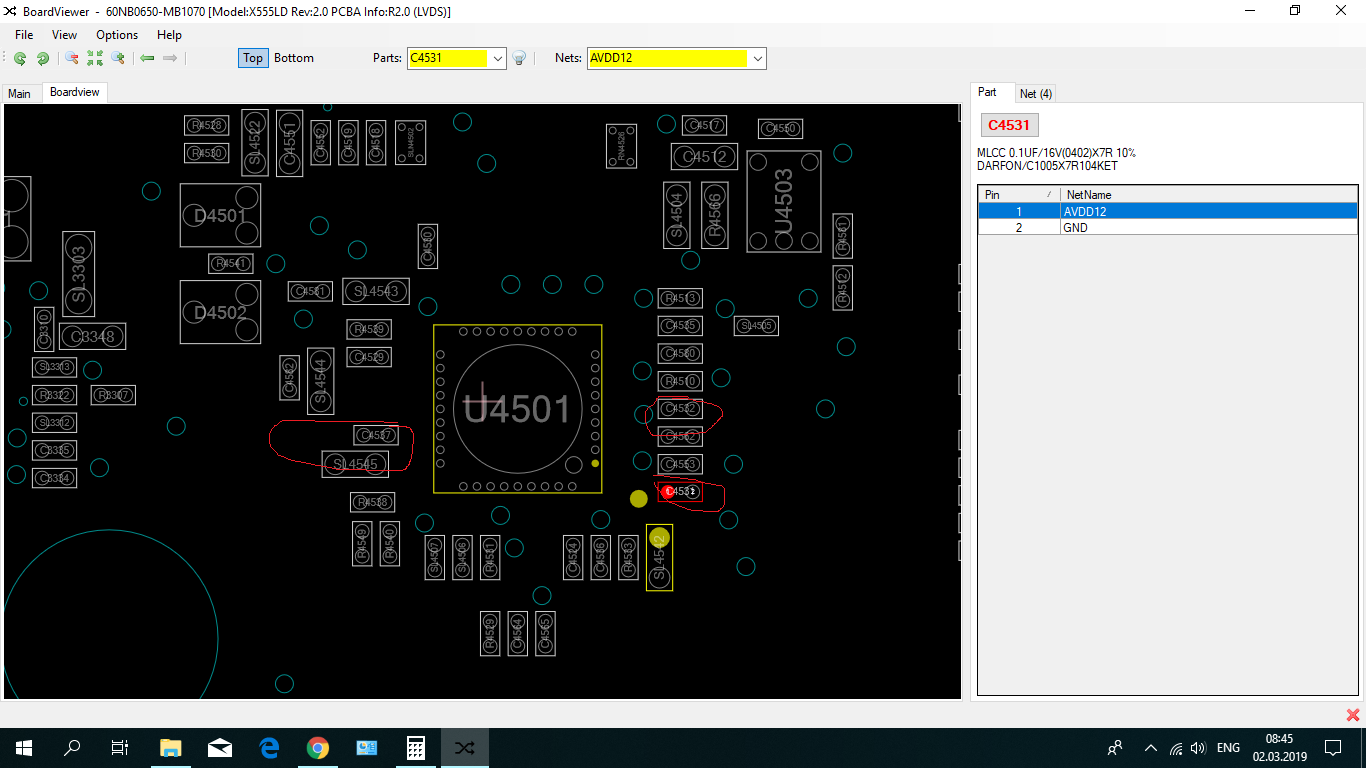The image size is (1366, 768).
Task: Open the File menu
Action: point(24,34)
